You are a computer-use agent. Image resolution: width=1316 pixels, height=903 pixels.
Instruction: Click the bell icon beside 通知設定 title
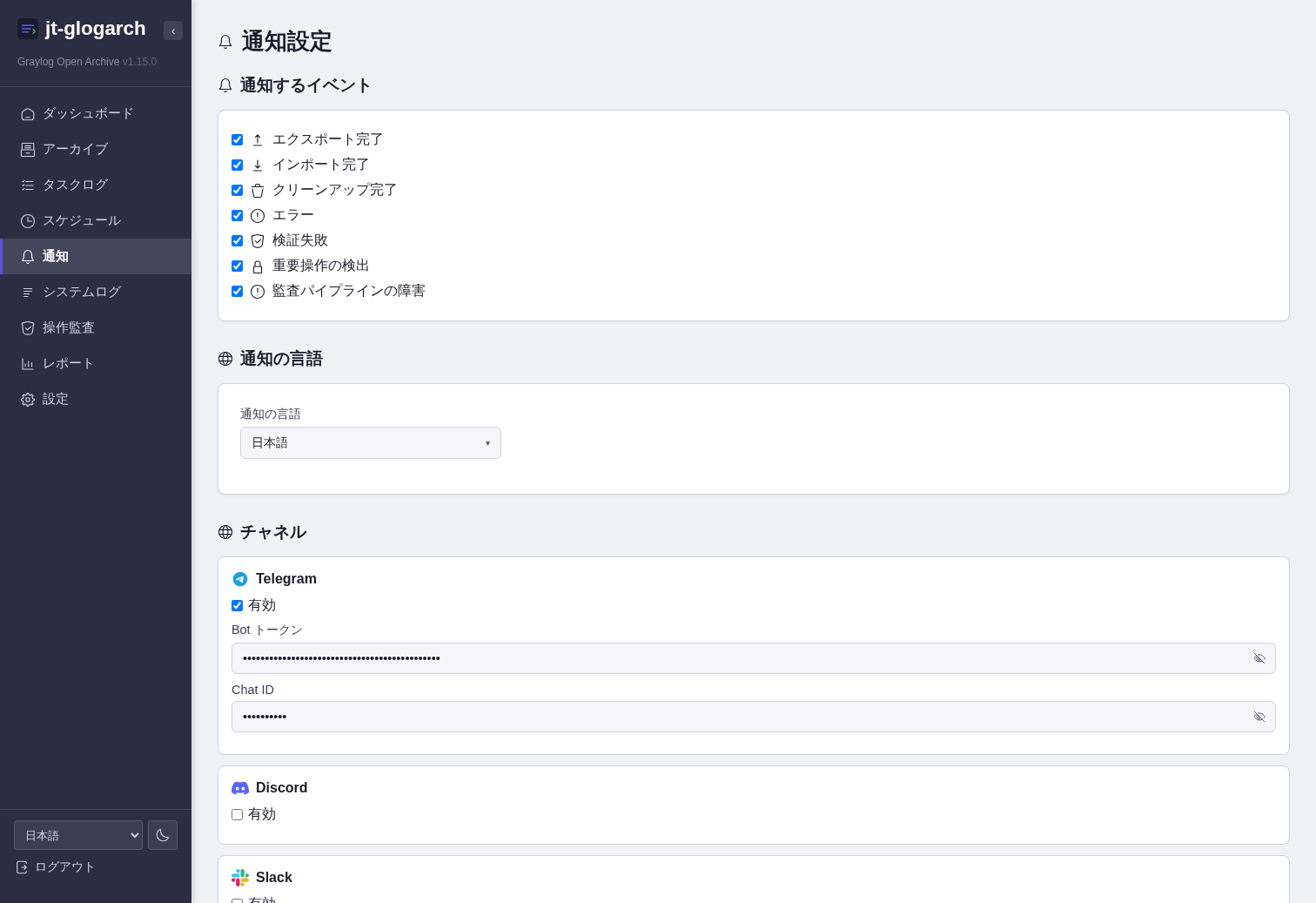(x=225, y=42)
